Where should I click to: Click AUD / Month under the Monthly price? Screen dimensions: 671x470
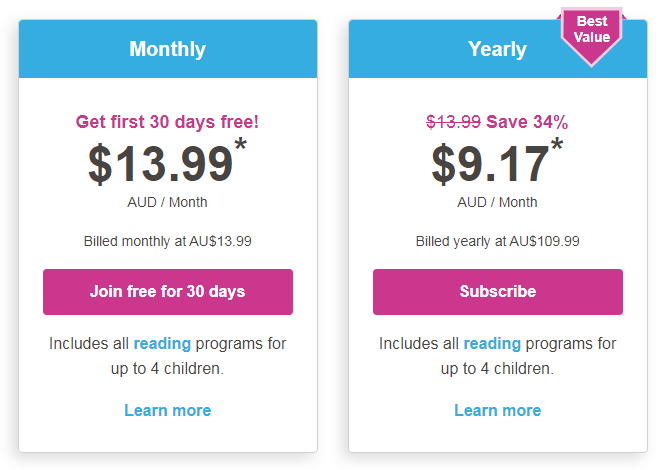point(167,202)
